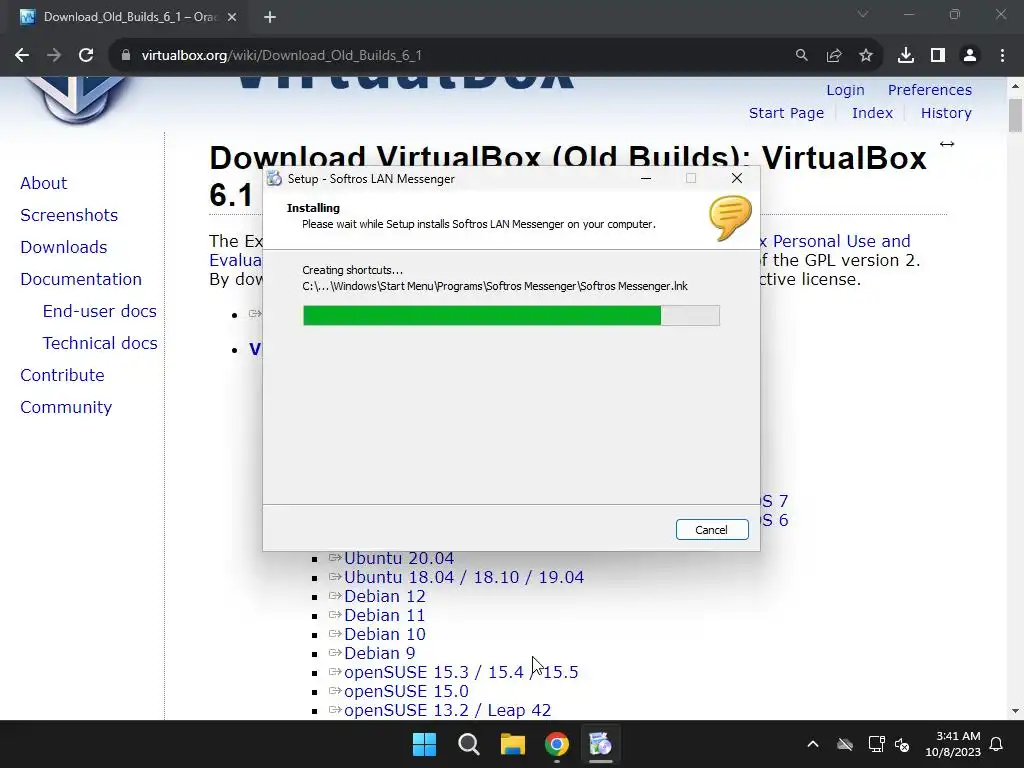The width and height of the screenshot is (1024, 768).
Task: Click openSUSE 13.2 / Leap 42 link
Action: pyautogui.click(x=447, y=710)
